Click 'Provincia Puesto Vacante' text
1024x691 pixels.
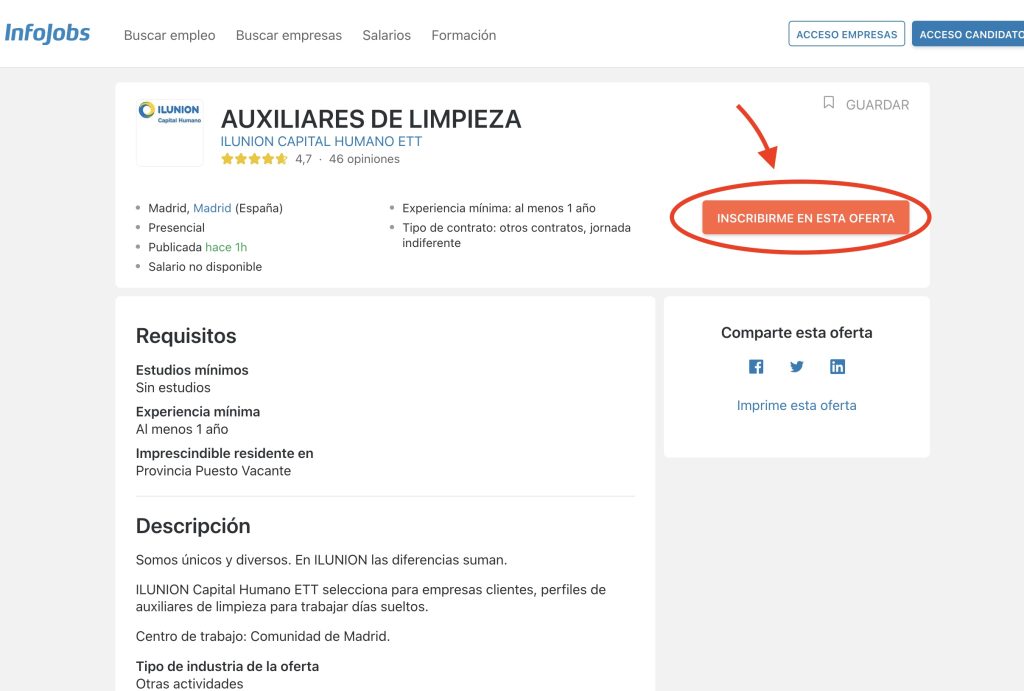pos(214,471)
